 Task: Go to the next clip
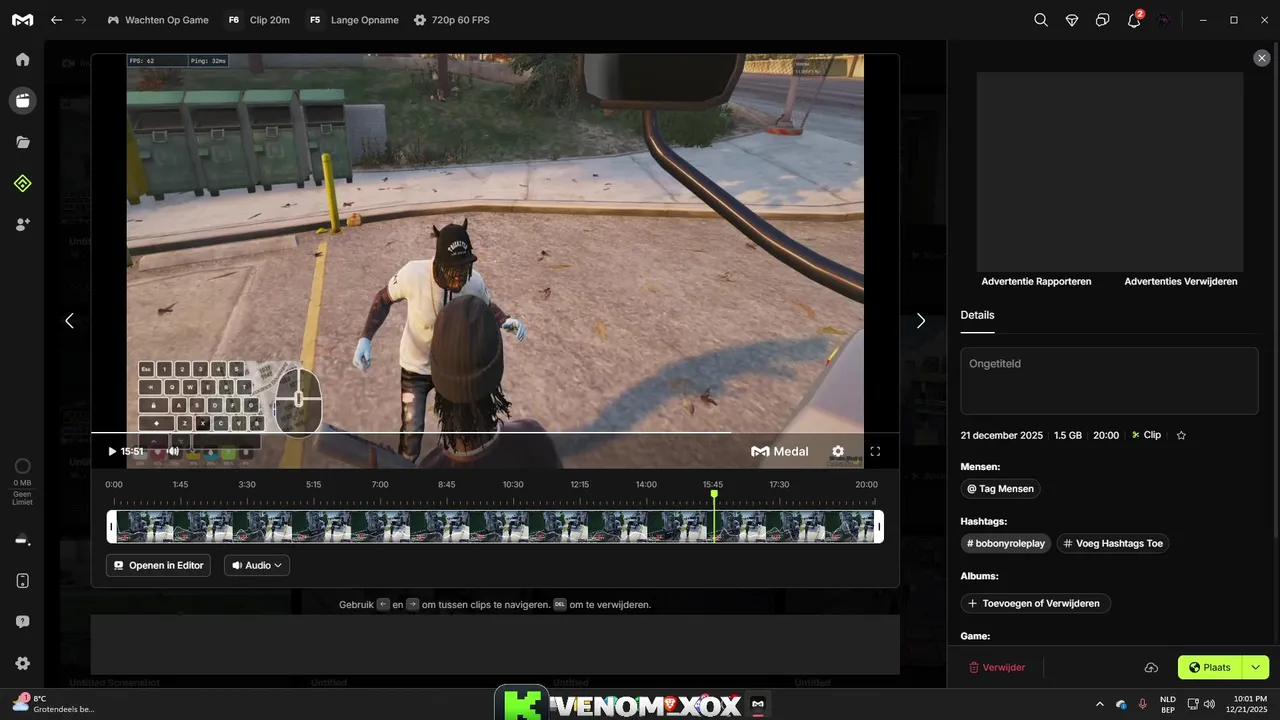[921, 321]
